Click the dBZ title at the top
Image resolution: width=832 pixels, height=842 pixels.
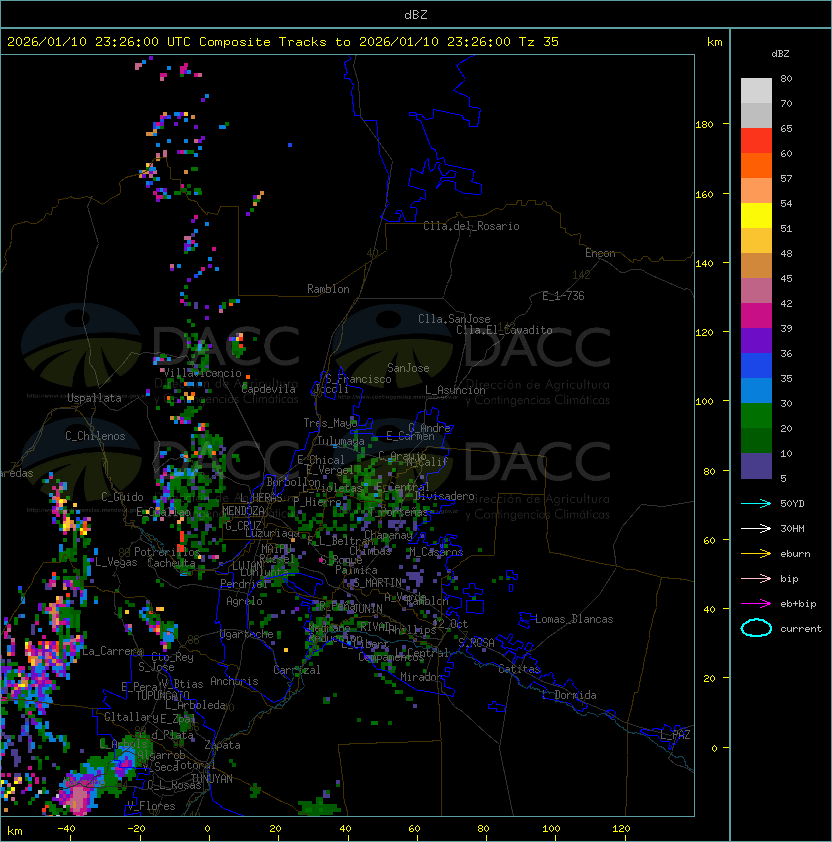click(x=416, y=14)
